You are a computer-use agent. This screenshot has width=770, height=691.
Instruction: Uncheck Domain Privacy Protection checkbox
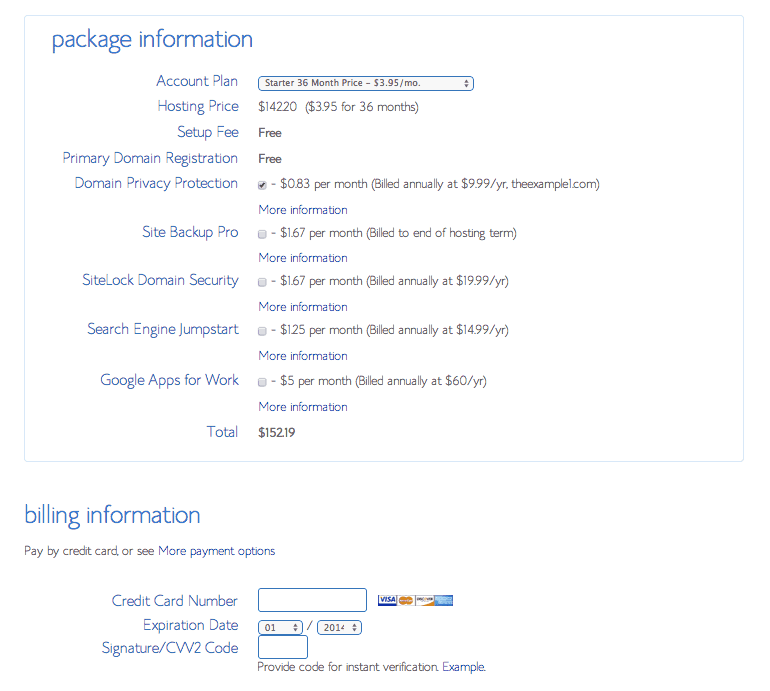262,185
